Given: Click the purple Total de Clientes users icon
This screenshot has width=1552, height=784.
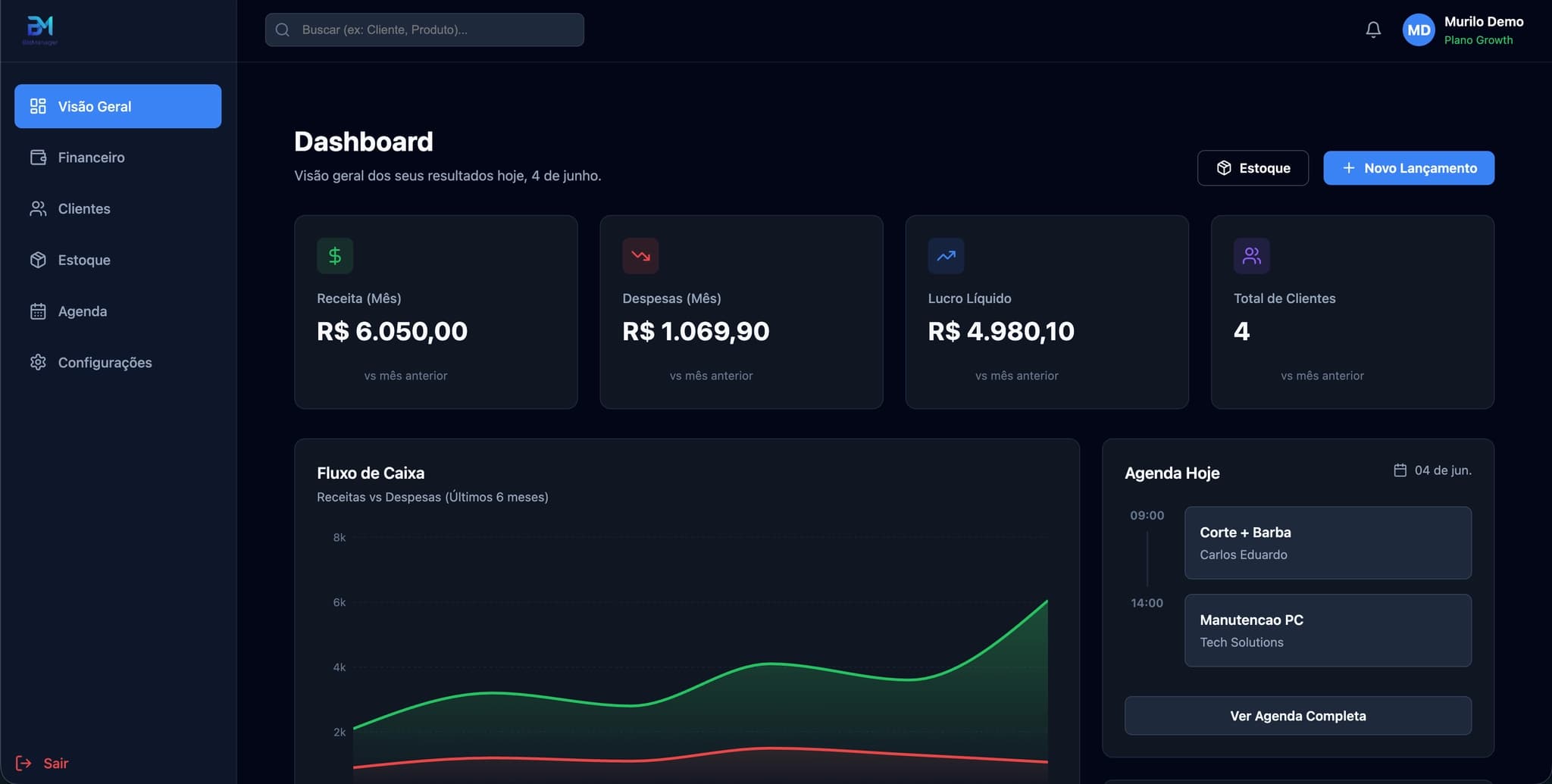Looking at the screenshot, I should 1252,256.
